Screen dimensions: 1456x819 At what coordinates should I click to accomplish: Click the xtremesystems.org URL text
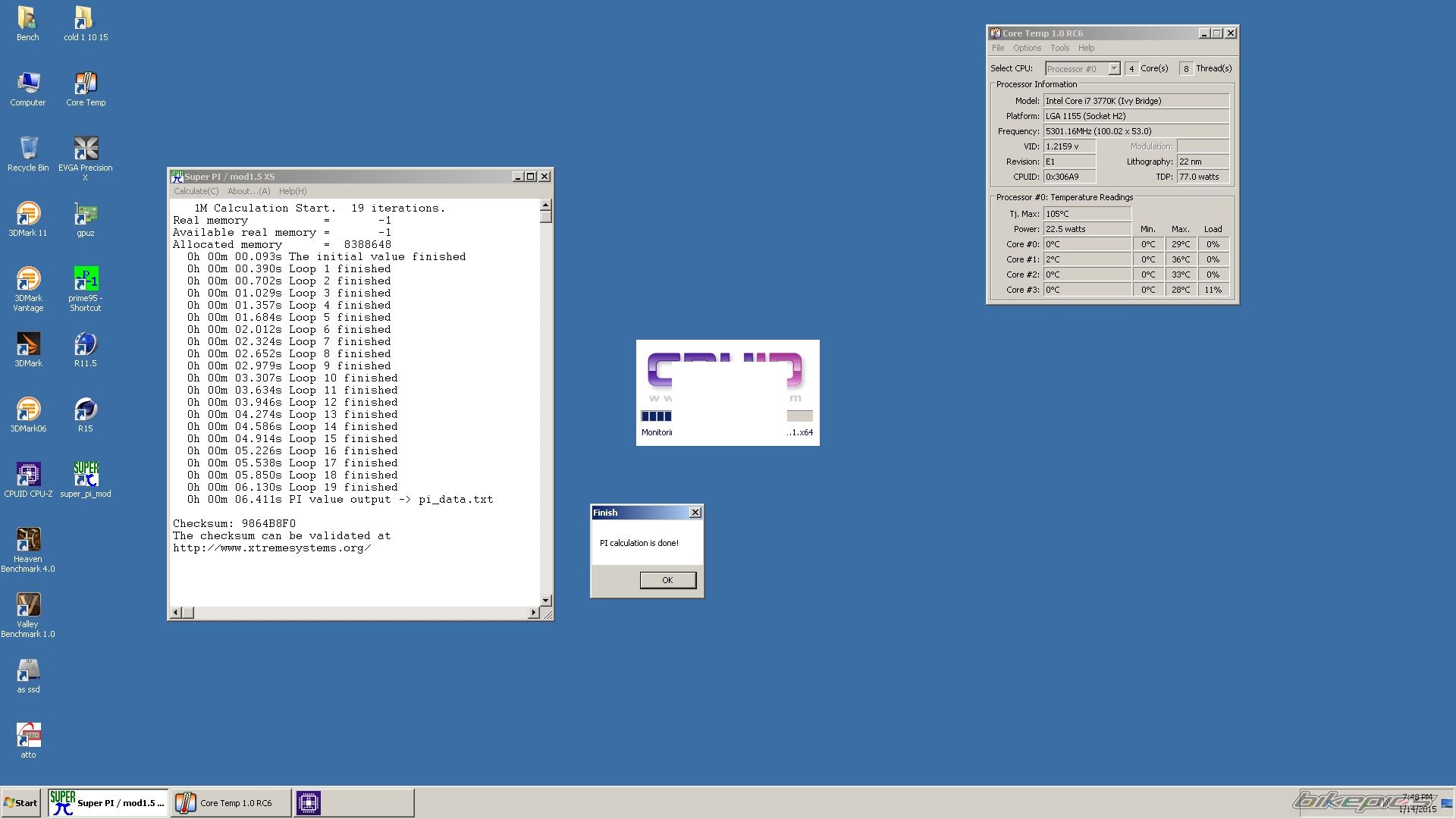click(x=271, y=548)
